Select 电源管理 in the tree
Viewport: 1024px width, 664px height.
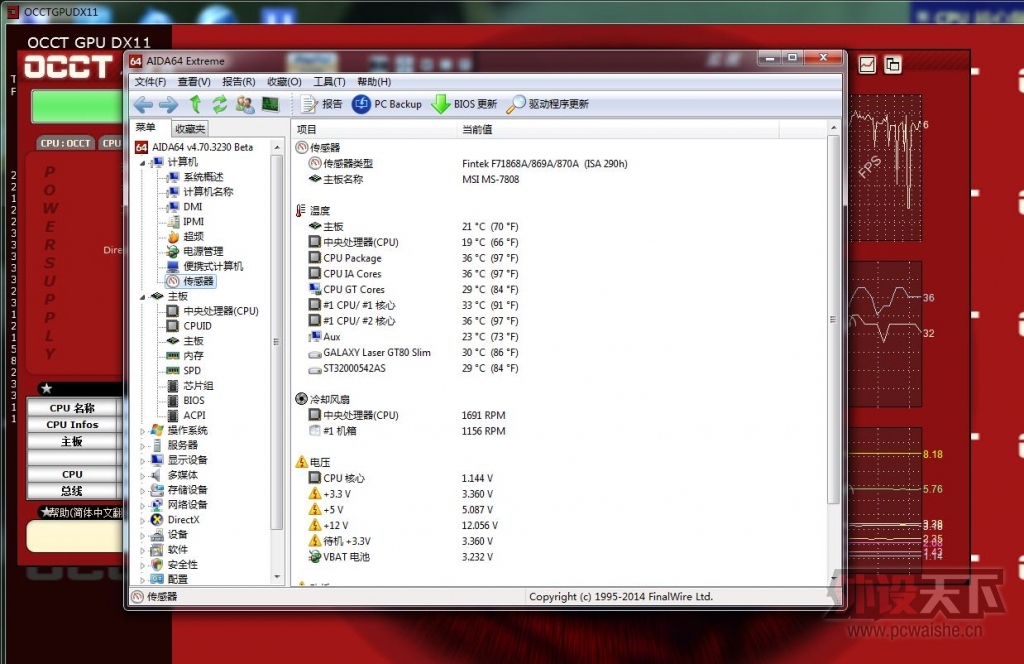coord(203,251)
